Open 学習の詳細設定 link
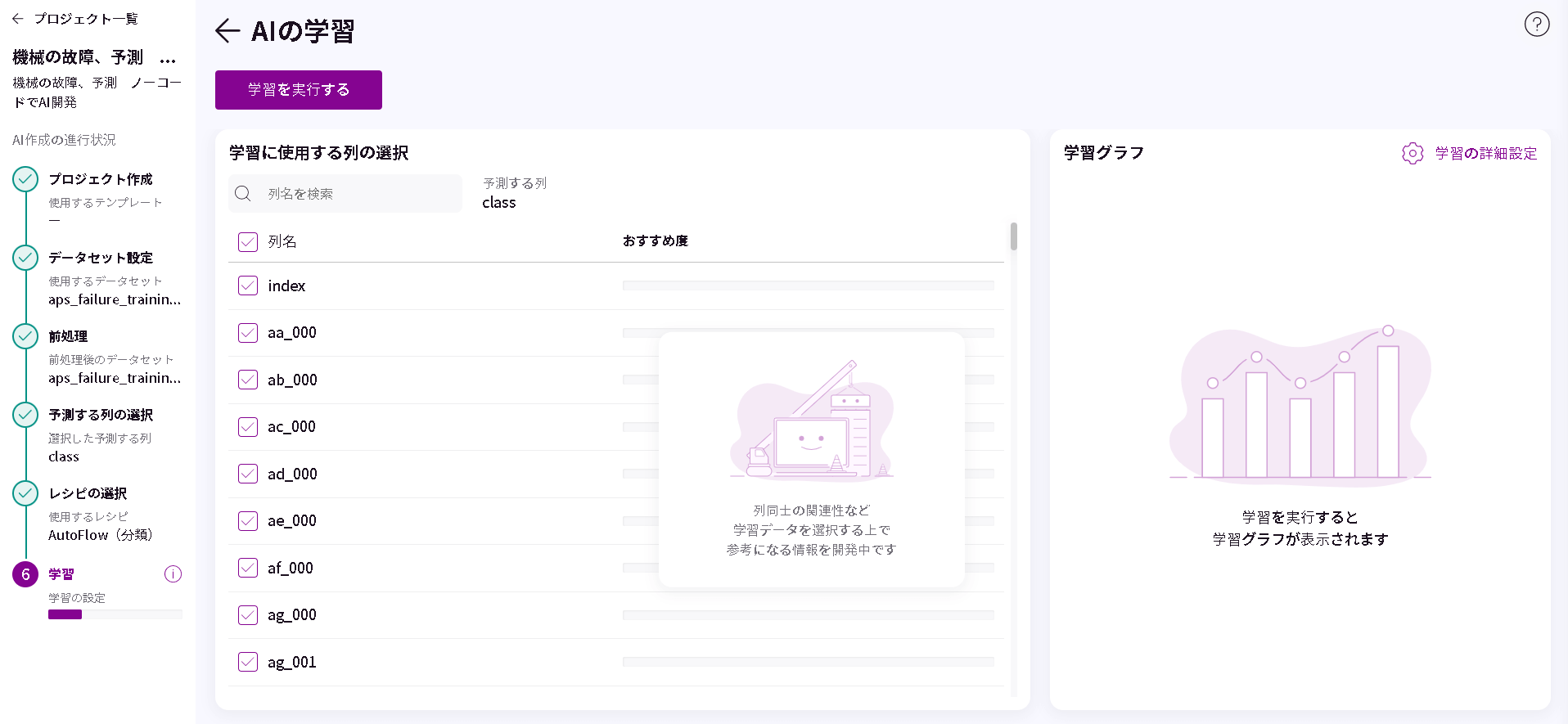The width and height of the screenshot is (1568, 724). click(1486, 153)
